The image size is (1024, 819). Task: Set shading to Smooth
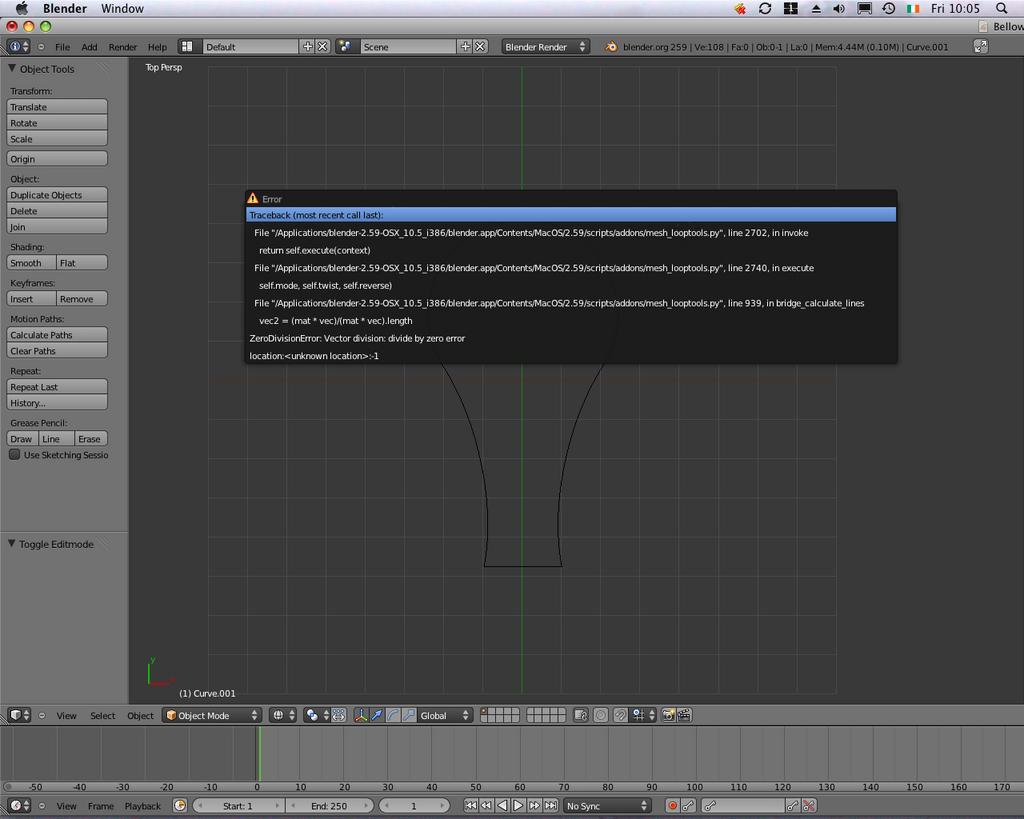[31, 263]
